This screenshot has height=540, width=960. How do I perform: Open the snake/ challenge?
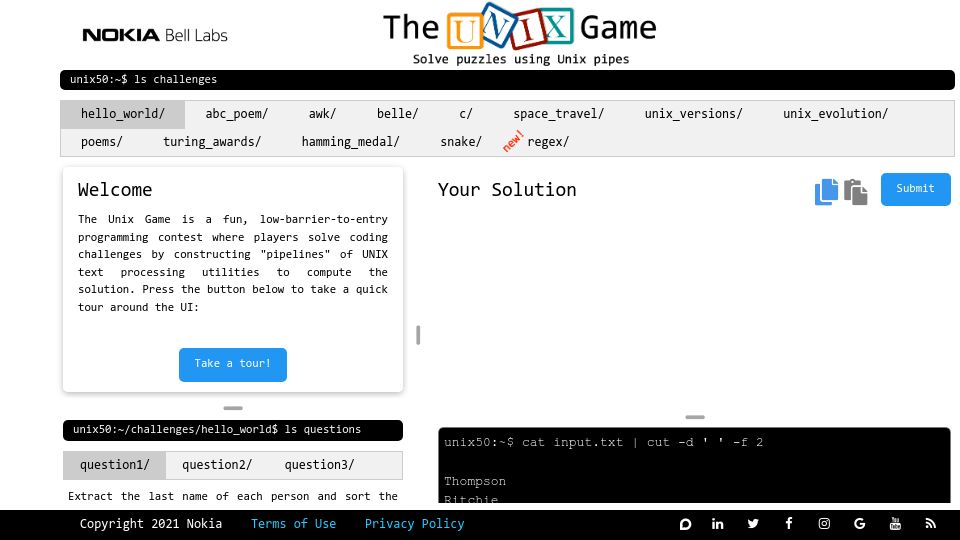pos(461,142)
